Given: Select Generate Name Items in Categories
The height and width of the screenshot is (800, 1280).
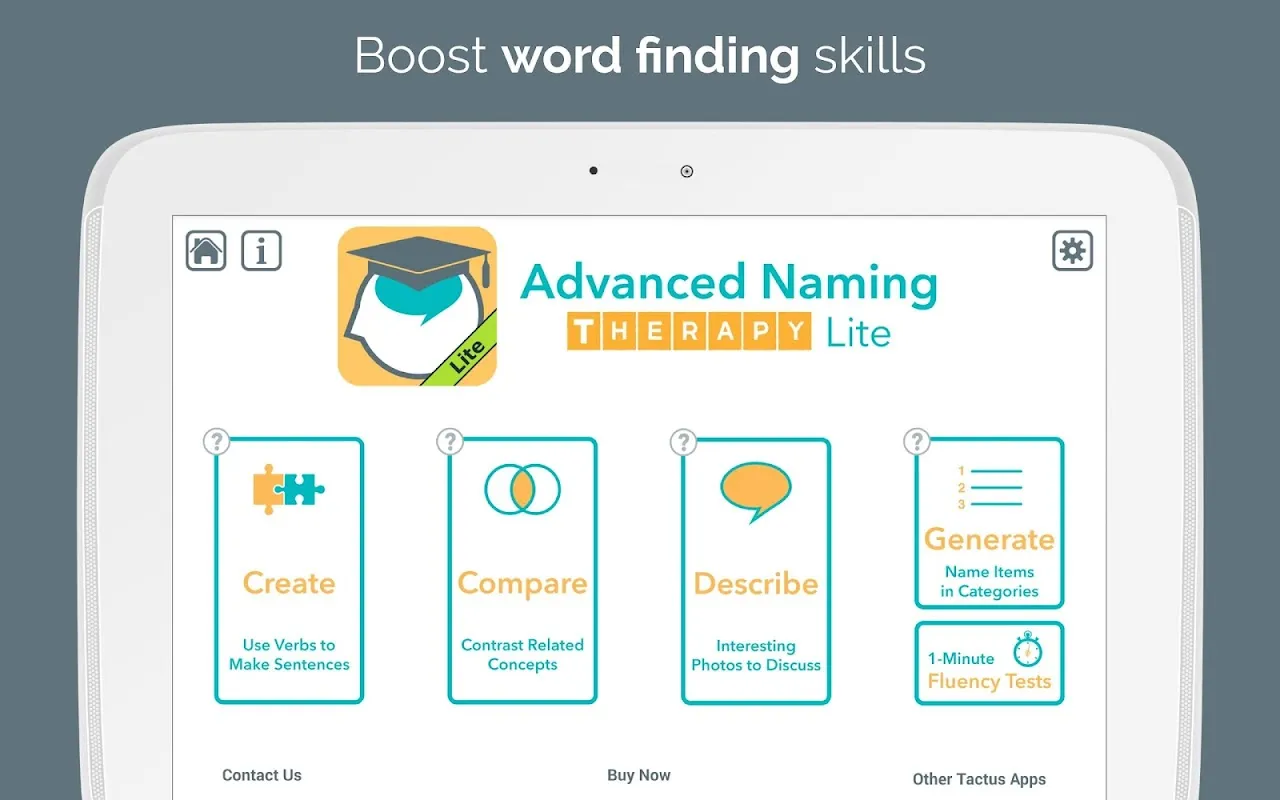Looking at the screenshot, I should [x=989, y=560].
